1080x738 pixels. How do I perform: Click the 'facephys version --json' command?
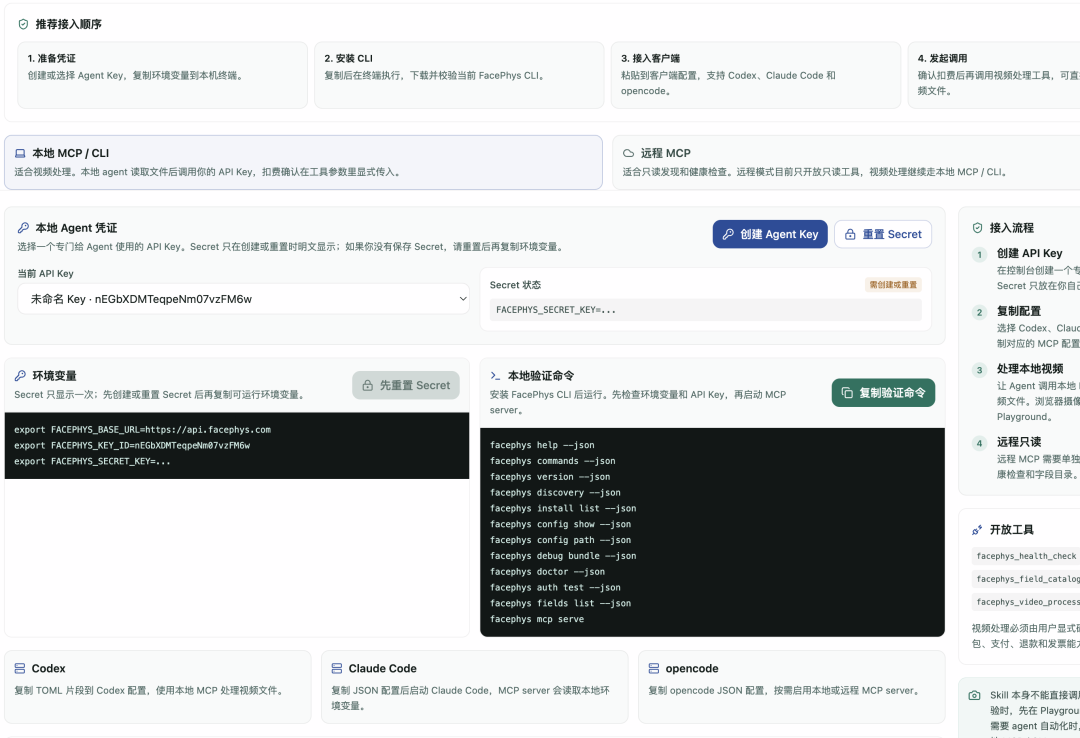(x=550, y=477)
